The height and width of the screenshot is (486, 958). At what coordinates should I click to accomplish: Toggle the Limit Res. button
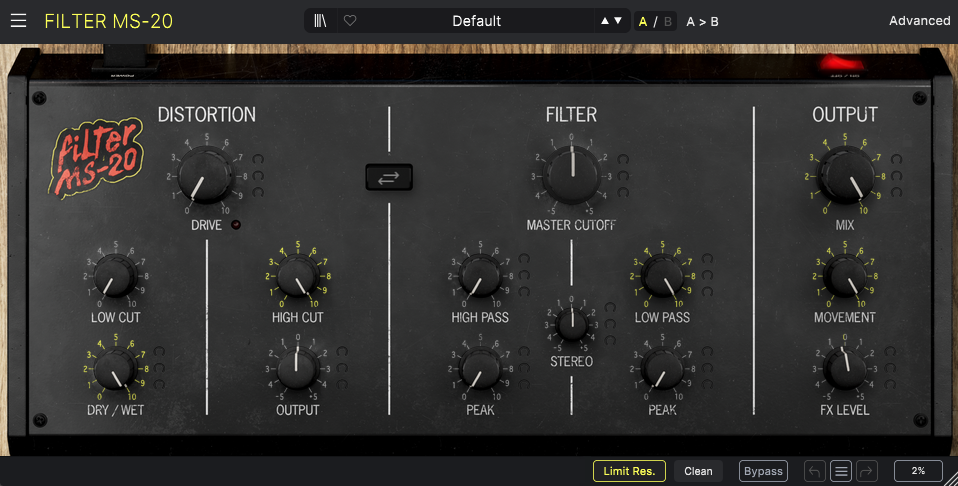pyautogui.click(x=629, y=471)
